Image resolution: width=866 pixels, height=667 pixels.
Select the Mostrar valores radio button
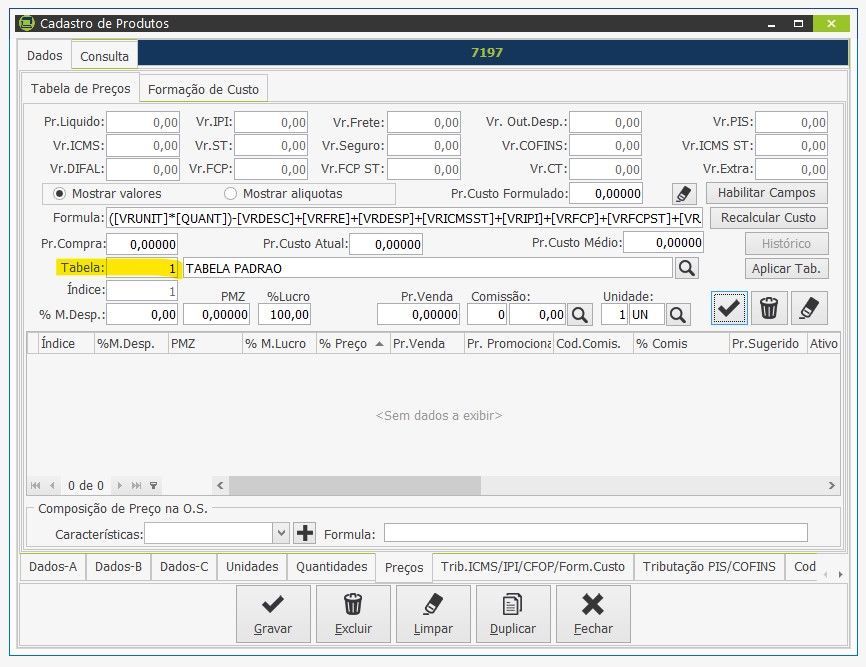point(59,193)
